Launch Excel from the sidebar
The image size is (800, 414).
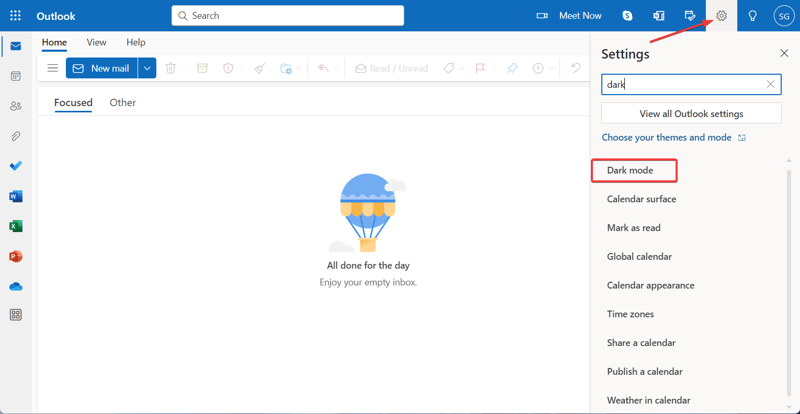click(x=16, y=226)
